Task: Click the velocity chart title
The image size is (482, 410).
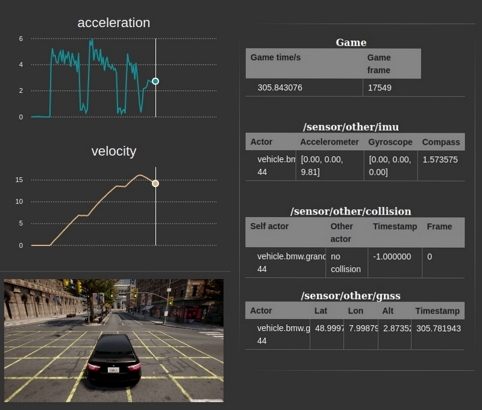Action: click(x=114, y=151)
